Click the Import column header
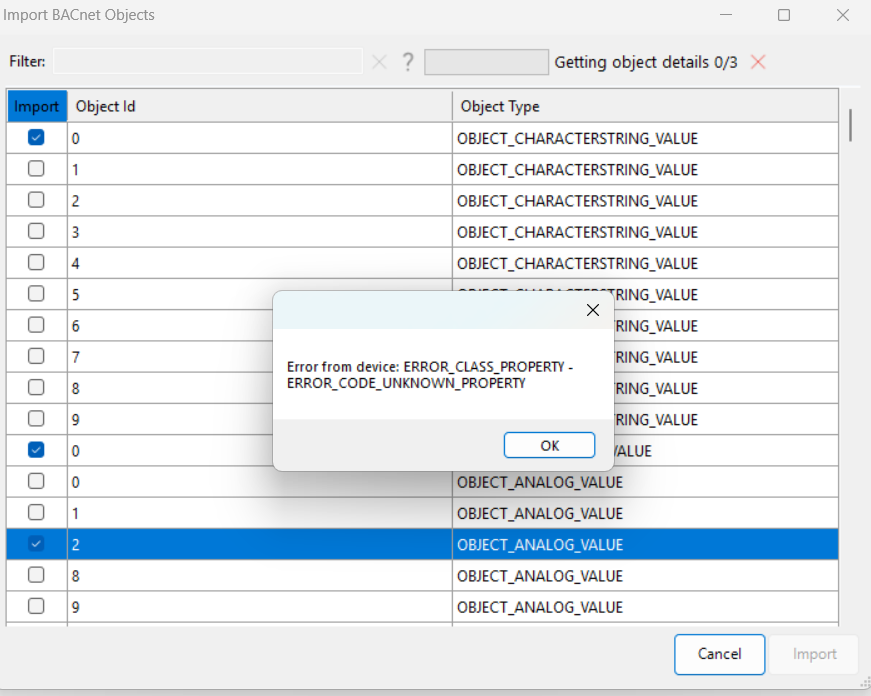Screen dimensions: 871x696 click(37, 107)
